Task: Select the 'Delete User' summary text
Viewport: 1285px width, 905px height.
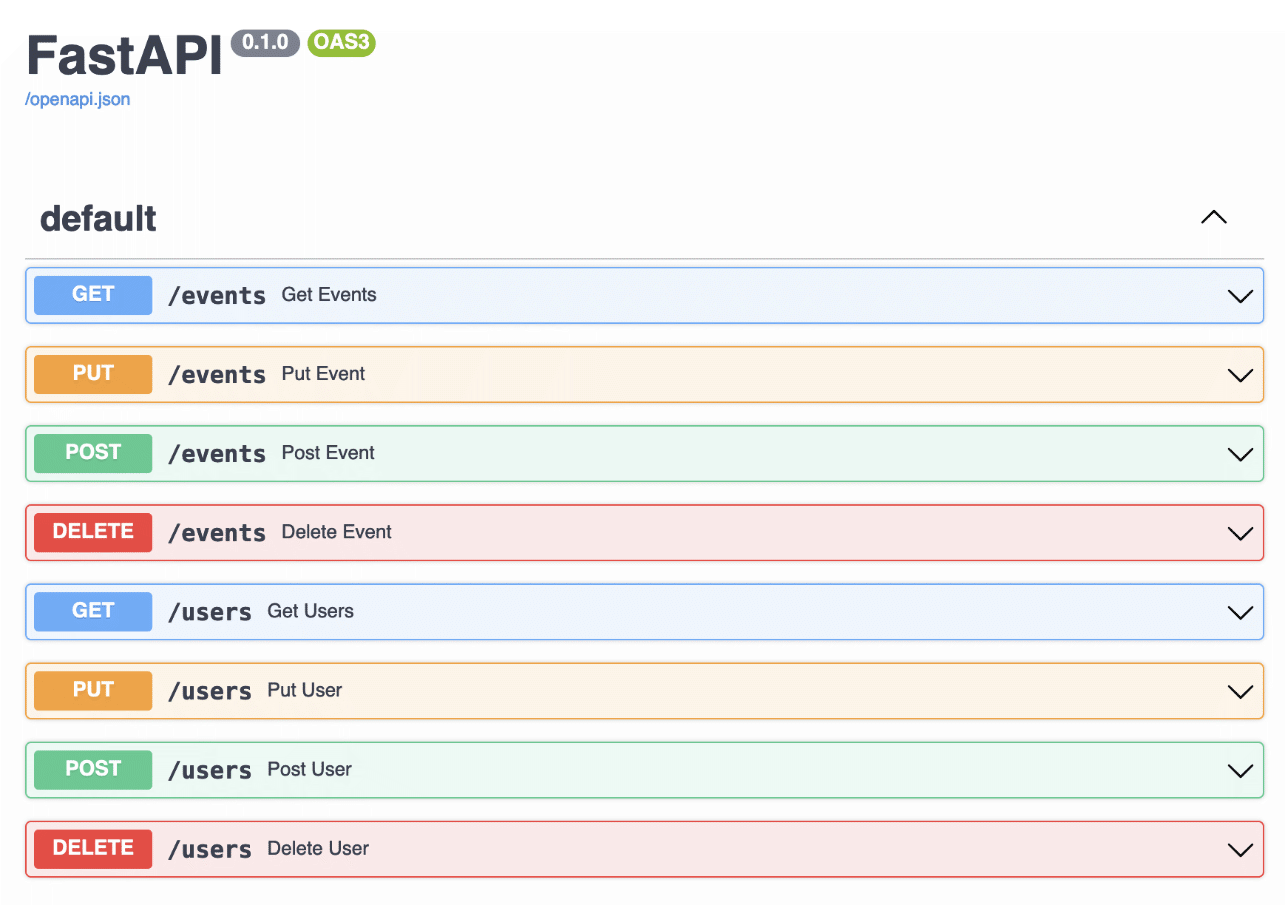Action: (318, 848)
